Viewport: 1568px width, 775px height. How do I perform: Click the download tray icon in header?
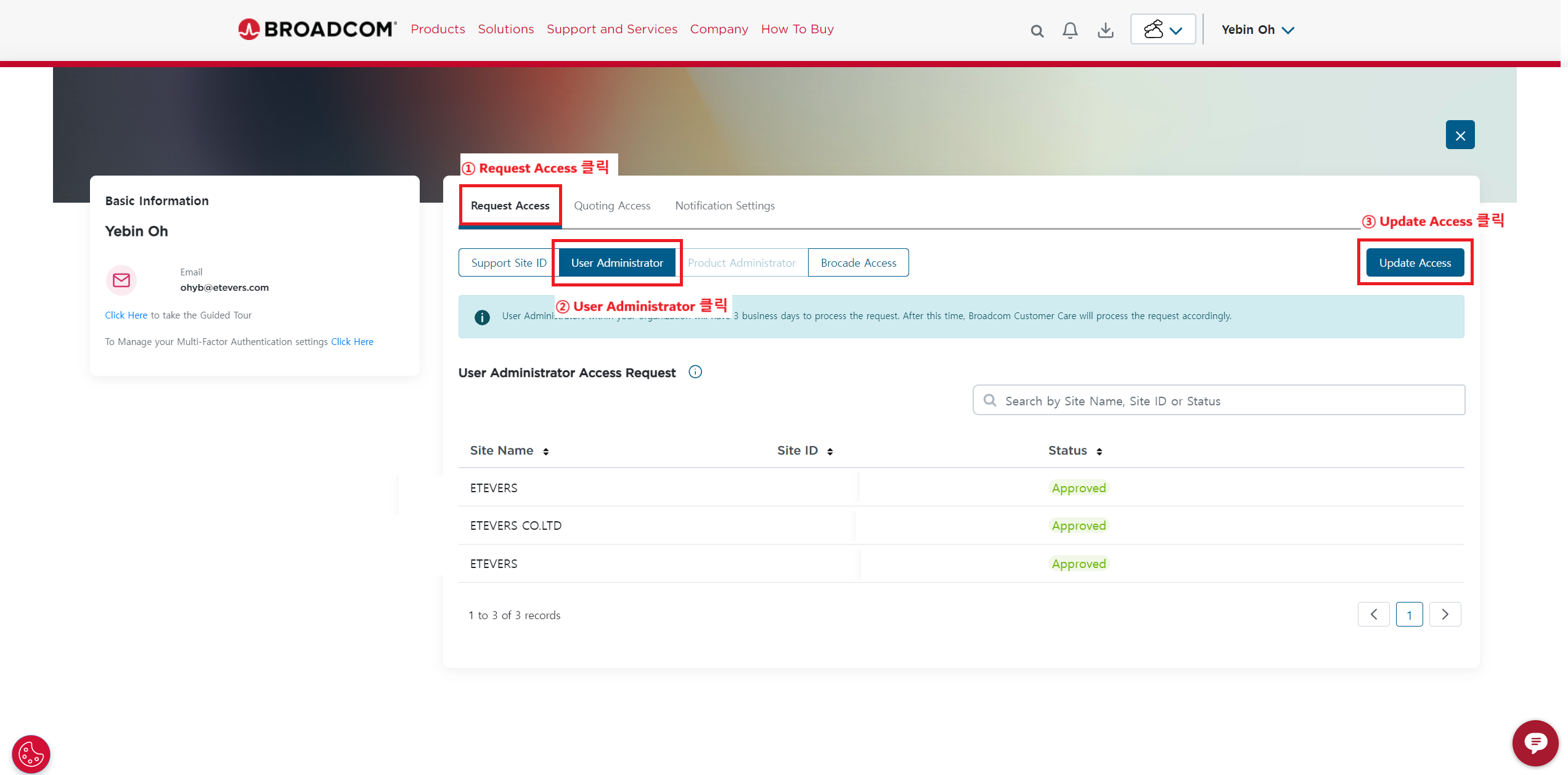tap(1106, 30)
